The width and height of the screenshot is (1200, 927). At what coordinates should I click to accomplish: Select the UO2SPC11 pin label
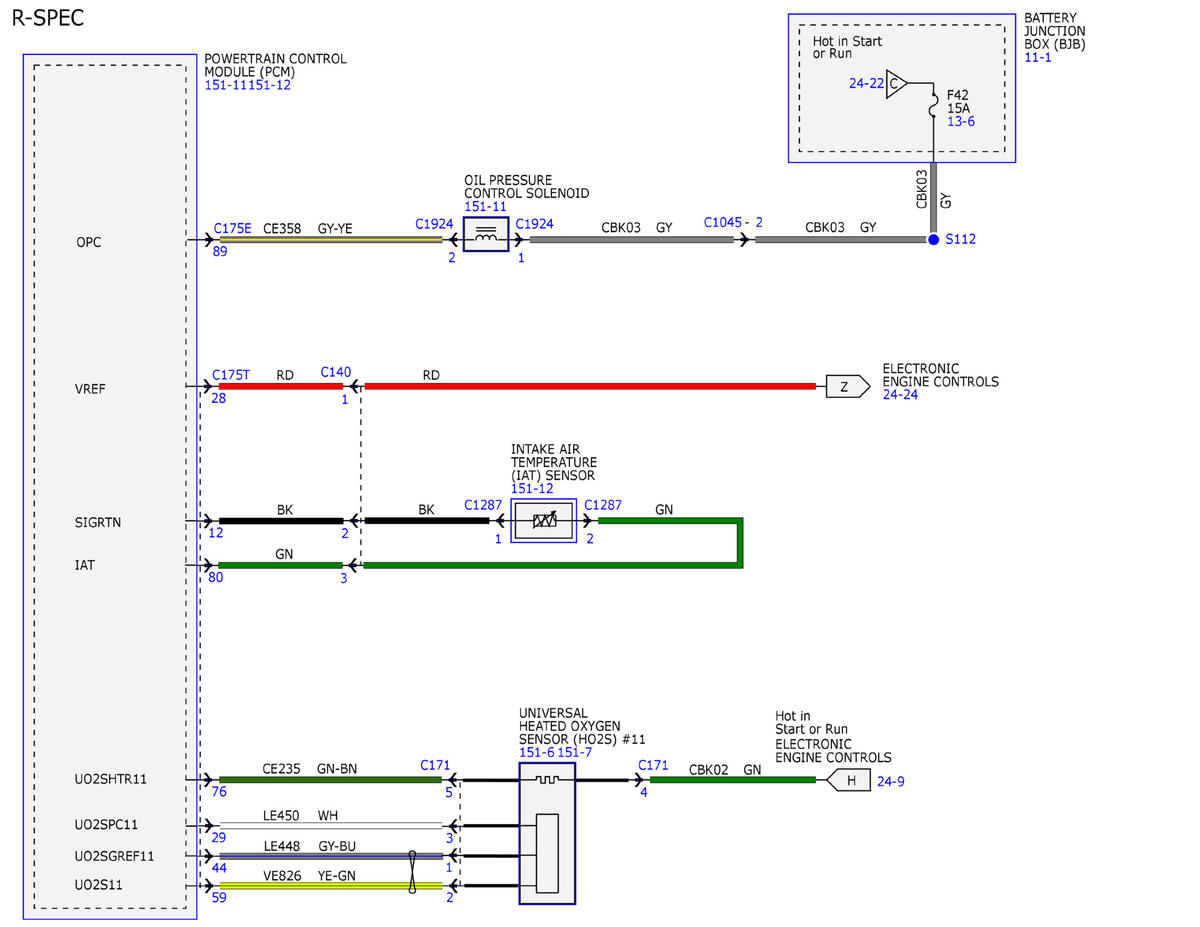tap(106, 825)
